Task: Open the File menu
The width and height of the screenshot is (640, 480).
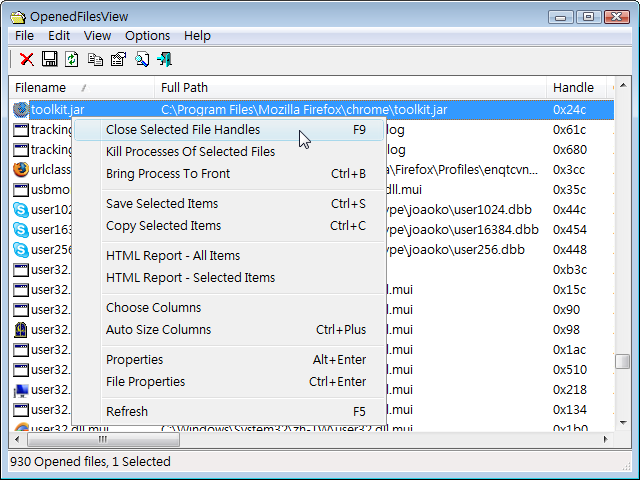Action: 24,36
